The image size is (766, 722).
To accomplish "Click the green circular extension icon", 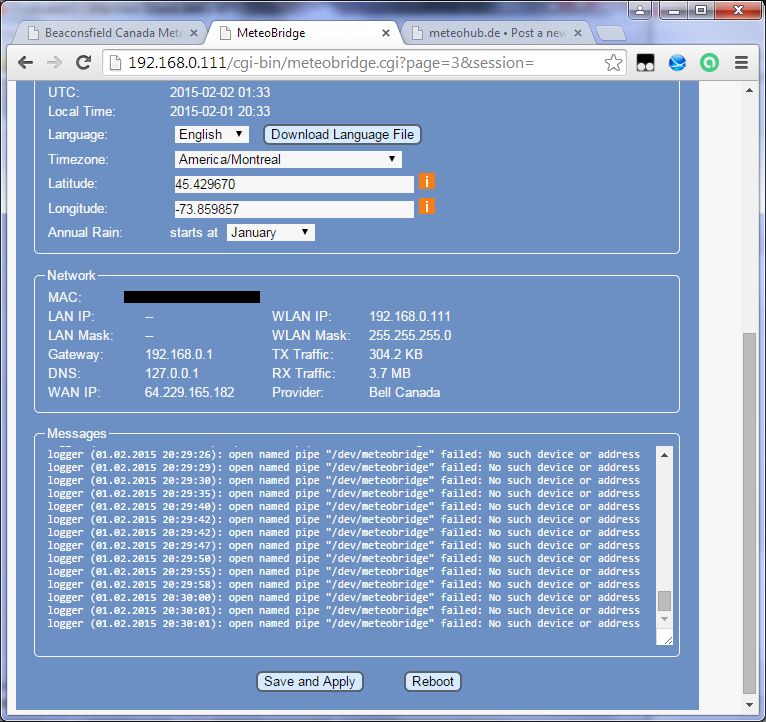I will pos(709,63).
